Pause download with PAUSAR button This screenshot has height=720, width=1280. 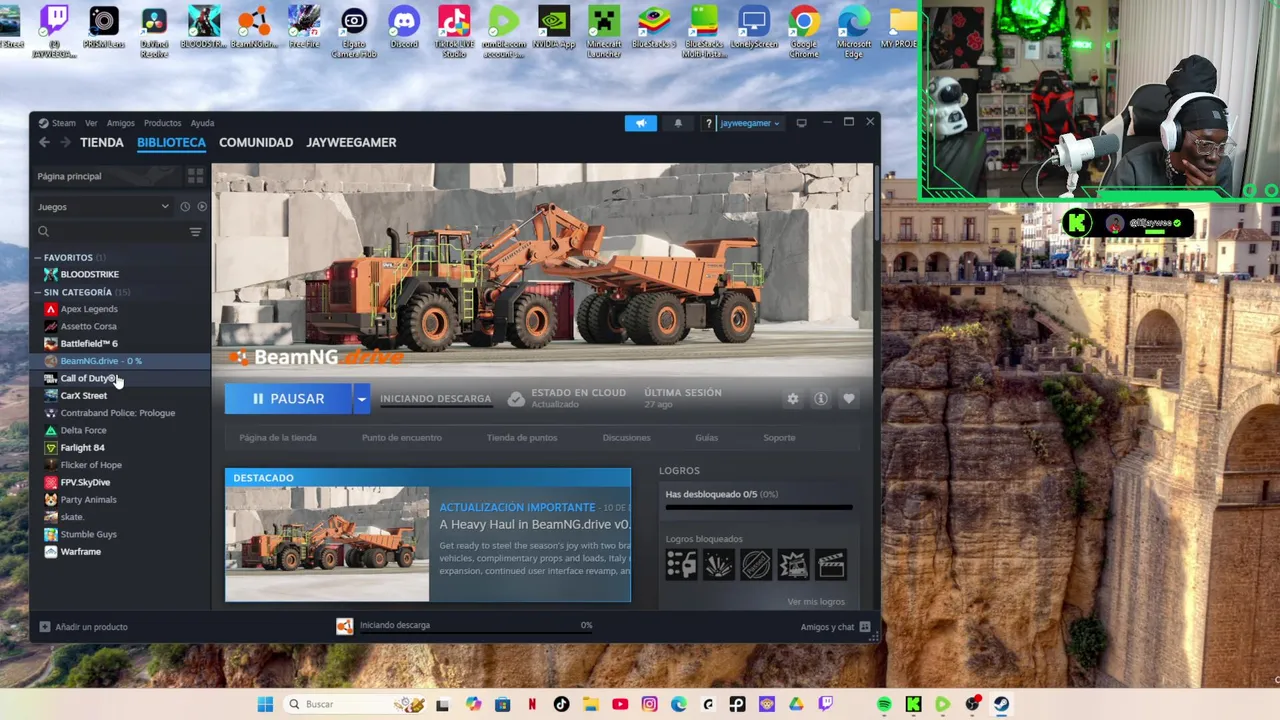point(288,399)
